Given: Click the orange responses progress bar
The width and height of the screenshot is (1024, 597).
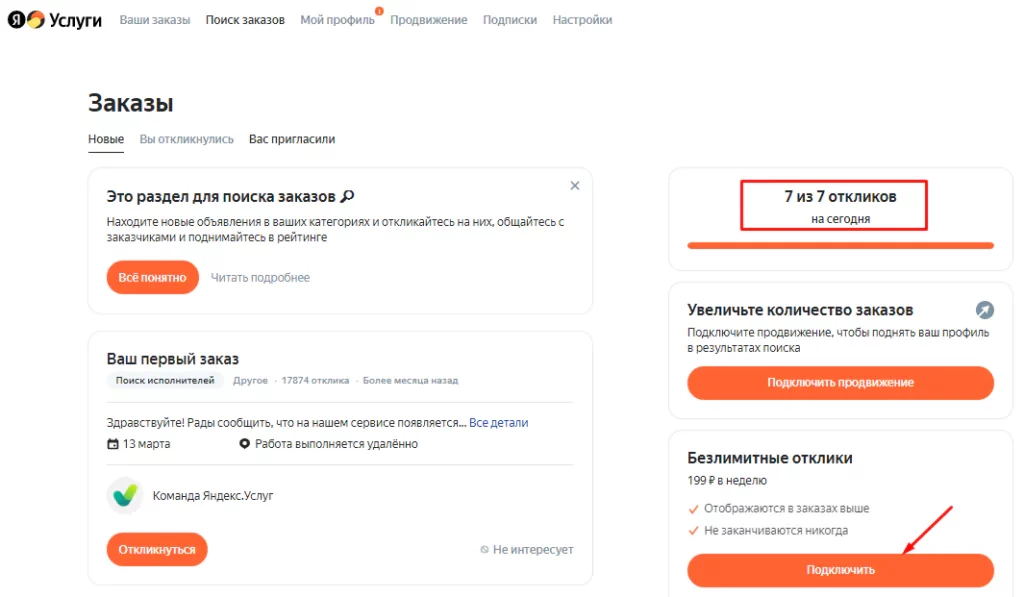Looking at the screenshot, I should click(x=840, y=245).
